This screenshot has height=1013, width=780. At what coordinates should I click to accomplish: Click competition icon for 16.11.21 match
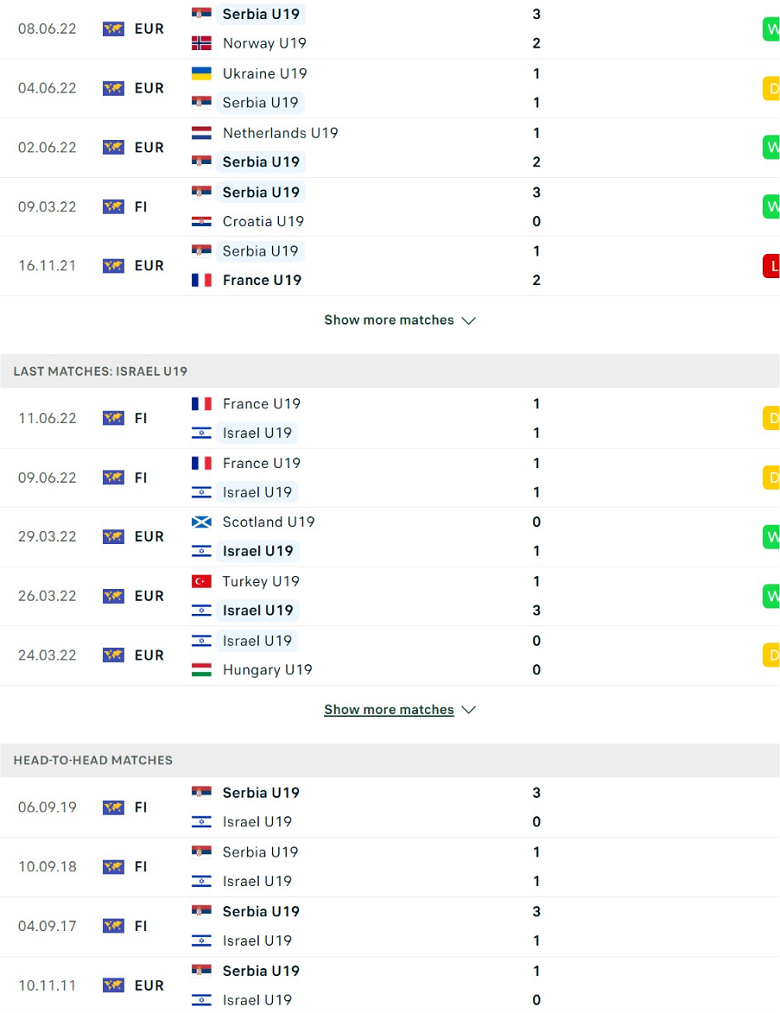pos(114,266)
